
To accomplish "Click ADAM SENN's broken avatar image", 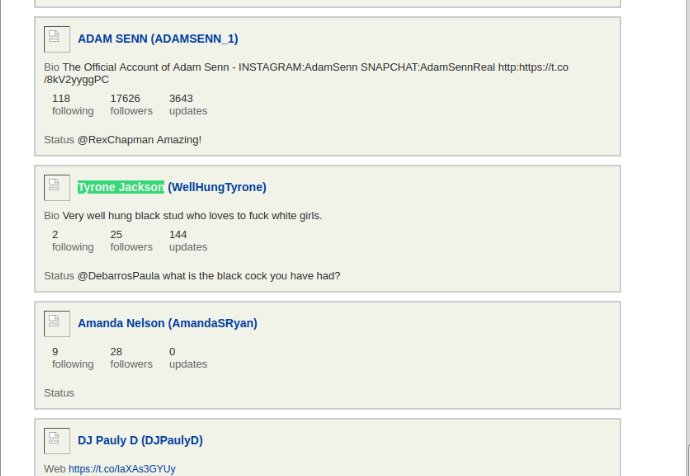I will tap(57, 39).
